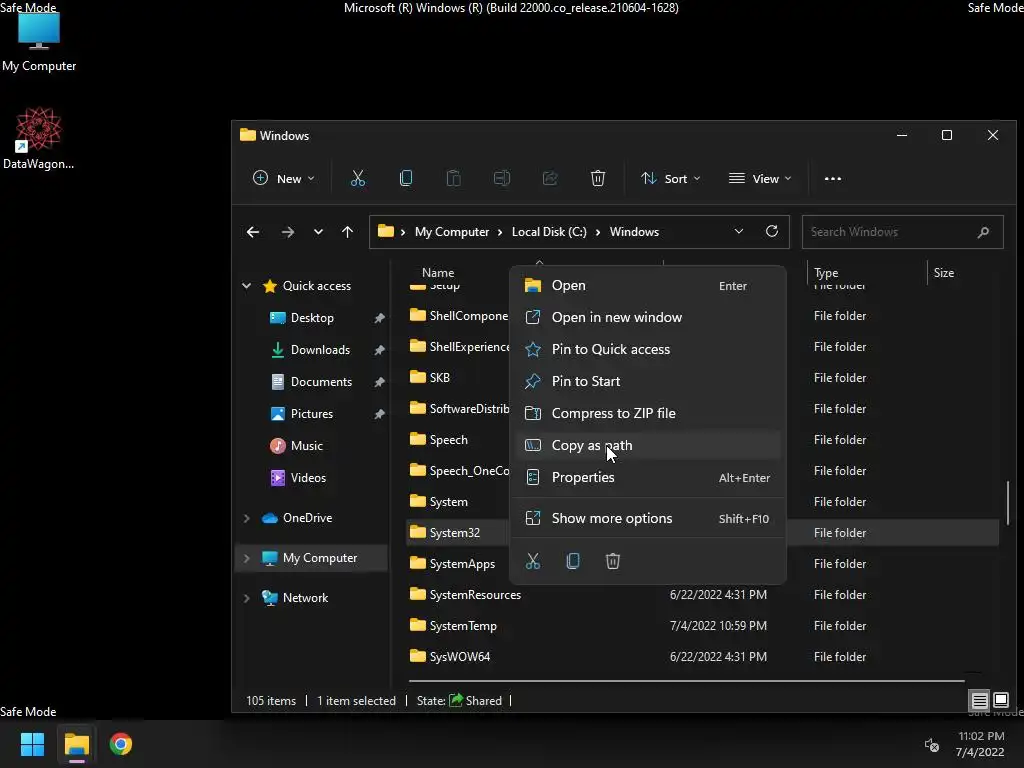Click Local Disk (C:) breadcrumb
1024x768 pixels.
(x=549, y=232)
